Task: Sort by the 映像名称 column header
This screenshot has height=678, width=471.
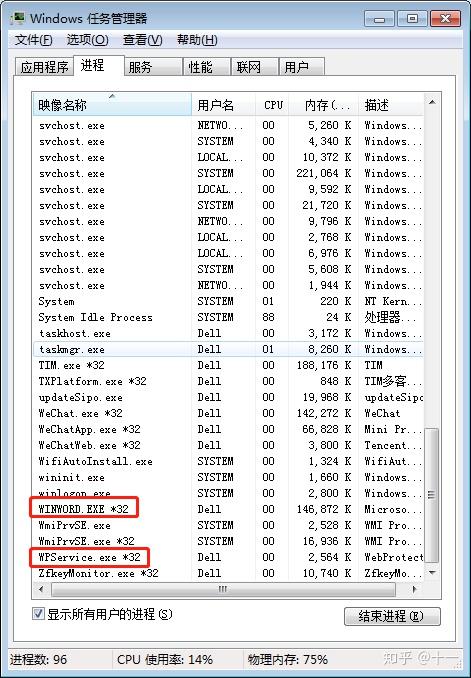Action: point(112,104)
